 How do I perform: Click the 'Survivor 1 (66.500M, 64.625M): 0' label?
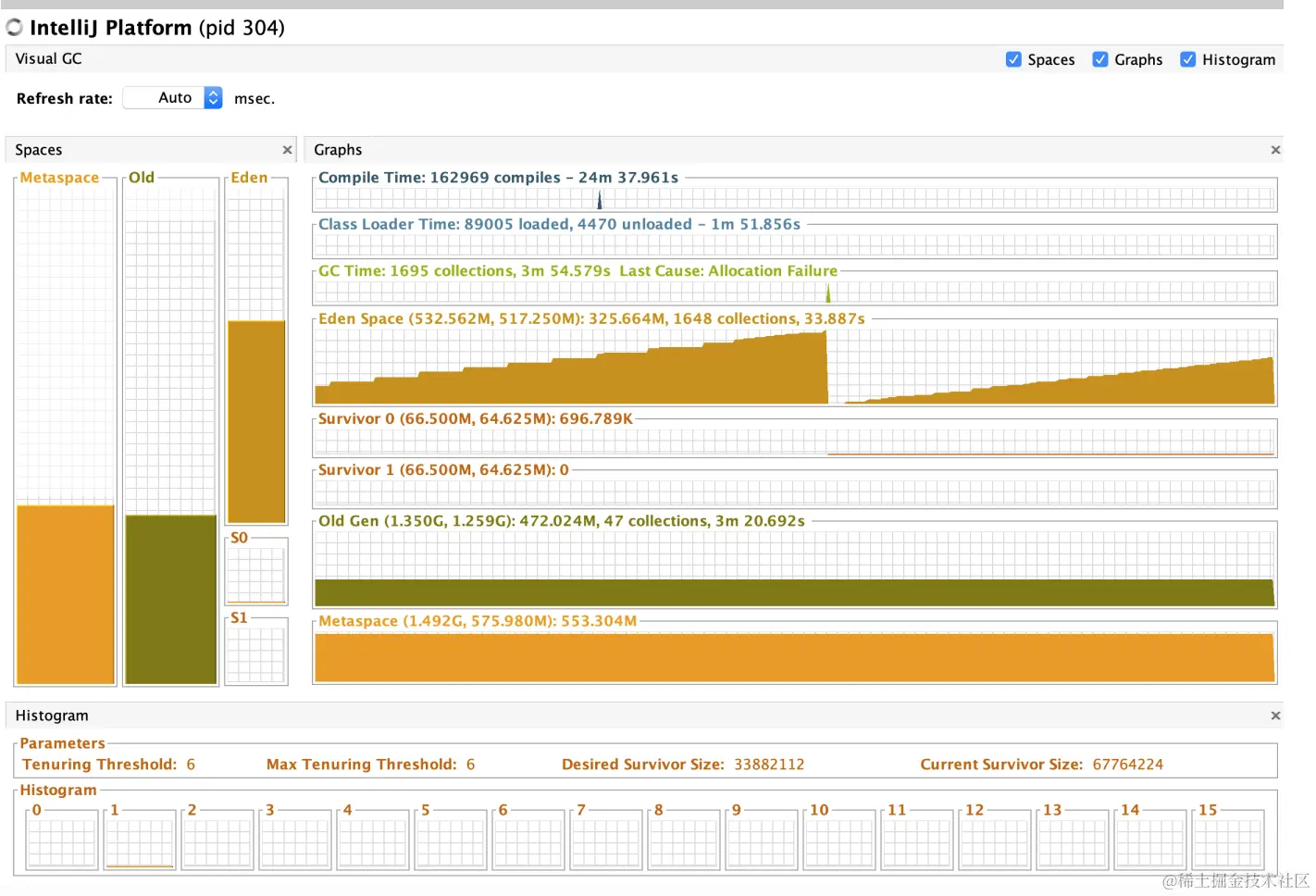(444, 469)
